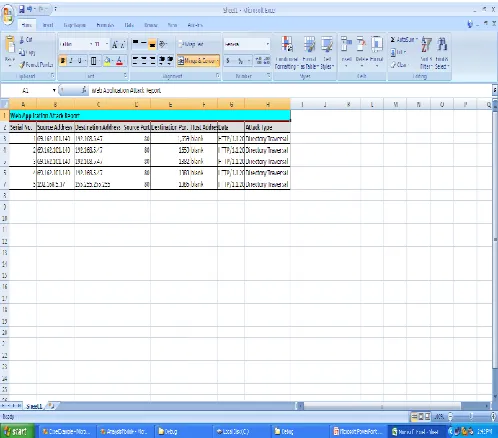Open Conditional Formatting
This screenshot has width=498, height=438.
point(286,53)
